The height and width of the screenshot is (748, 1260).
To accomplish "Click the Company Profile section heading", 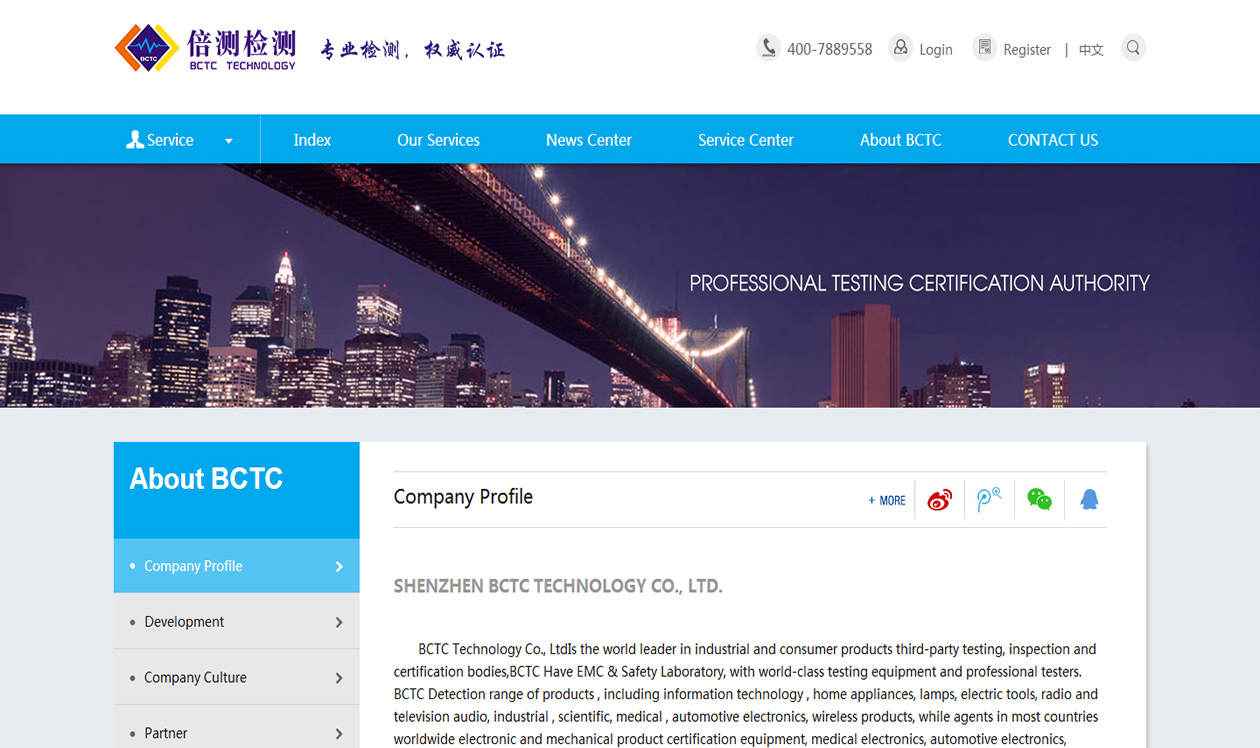I will 463,497.
